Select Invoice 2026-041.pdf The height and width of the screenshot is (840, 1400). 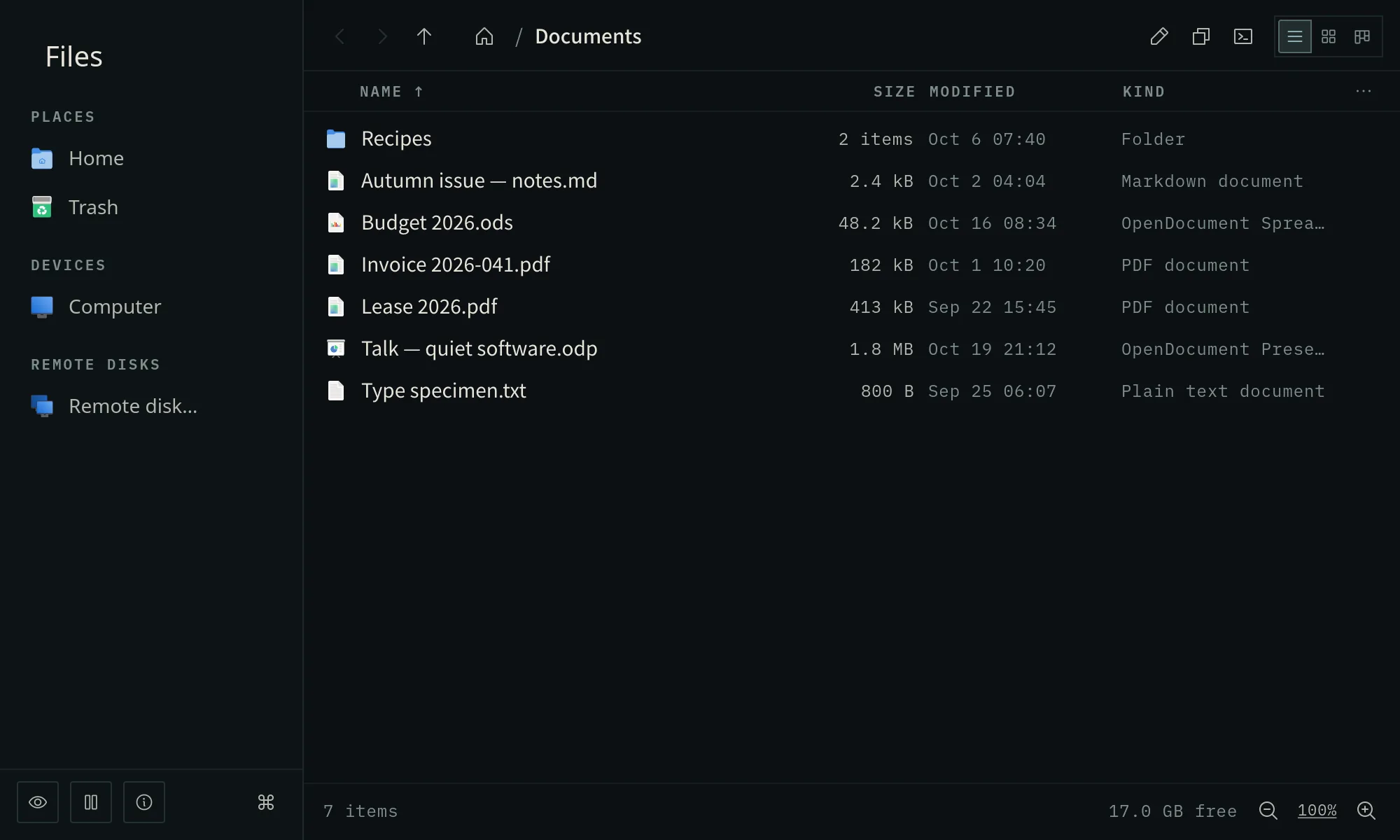[456, 265]
